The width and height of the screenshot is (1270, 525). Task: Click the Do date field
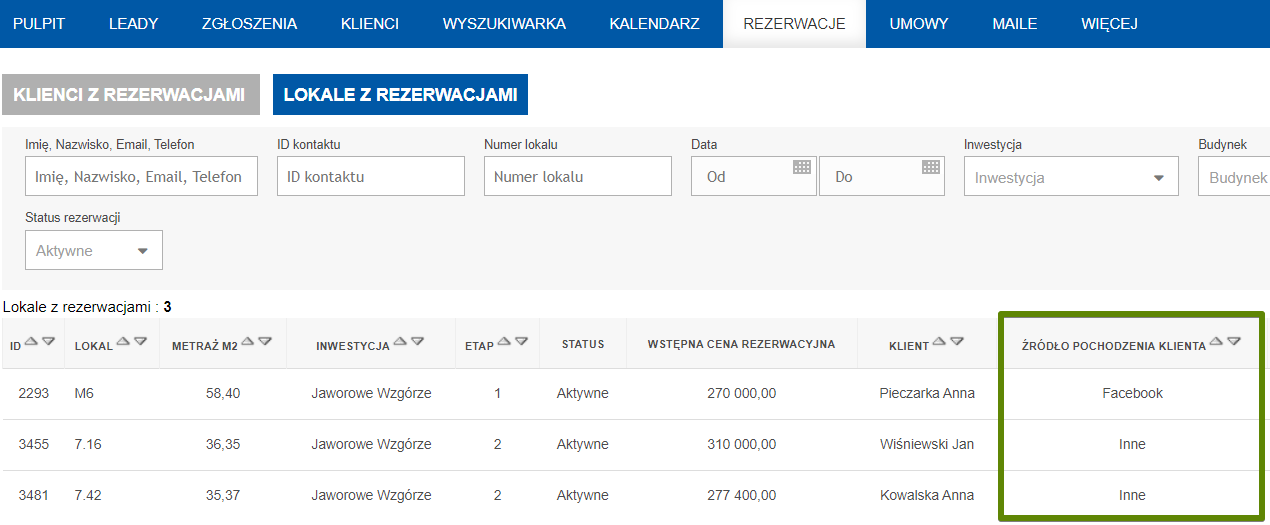point(882,176)
